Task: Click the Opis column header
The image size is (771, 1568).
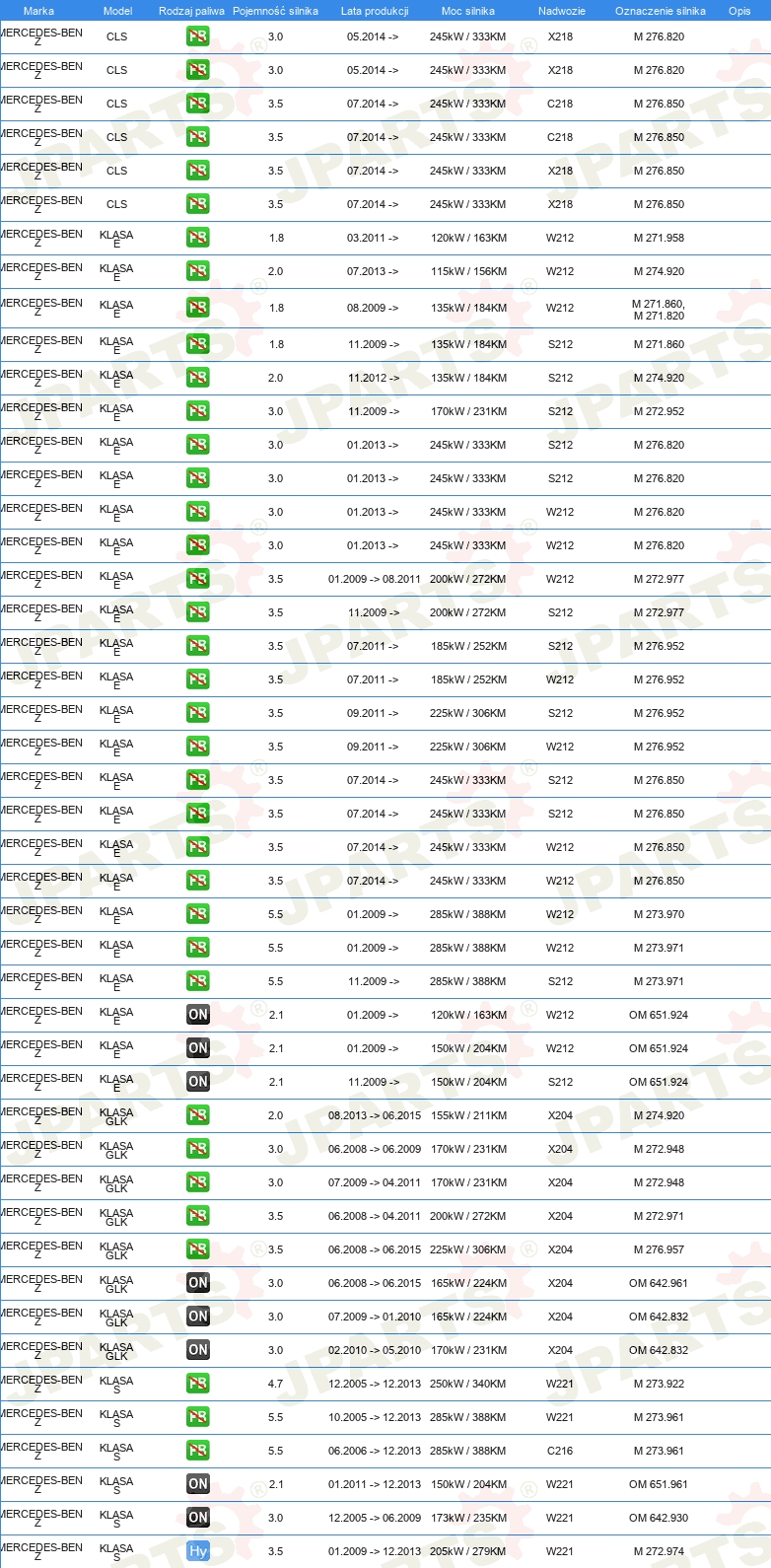Action: [739, 11]
